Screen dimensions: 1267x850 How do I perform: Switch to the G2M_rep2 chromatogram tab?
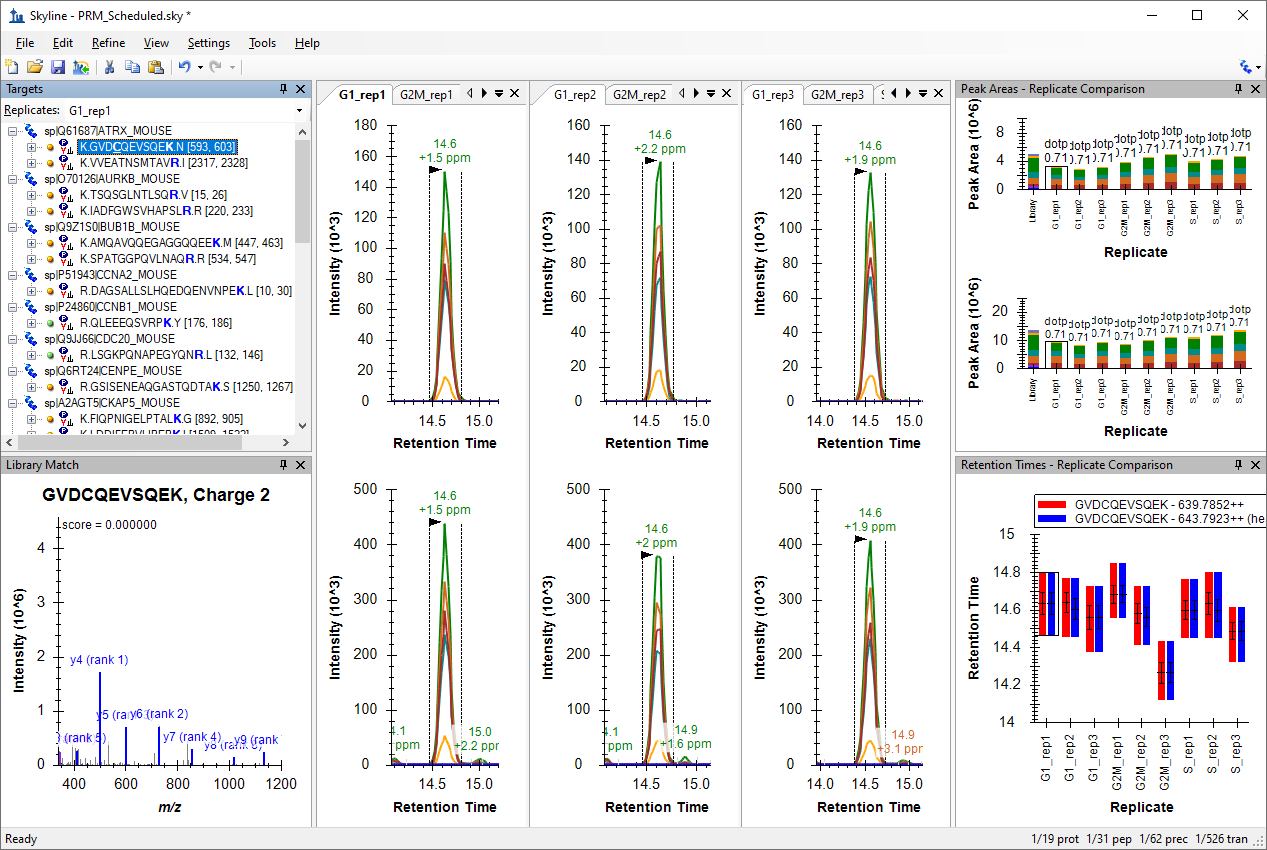(639, 95)
